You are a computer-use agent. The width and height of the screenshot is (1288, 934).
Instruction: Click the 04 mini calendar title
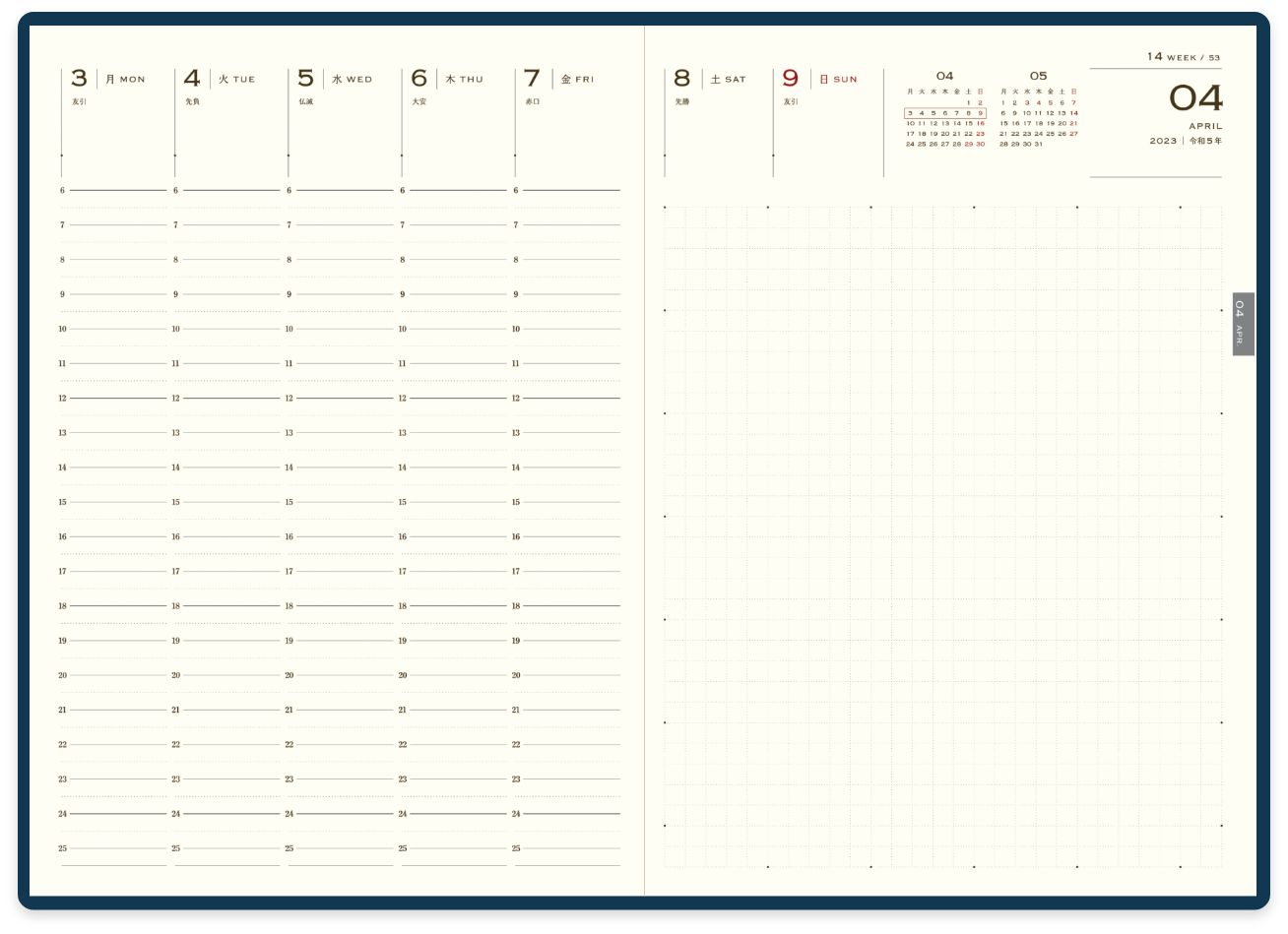point(944,76)
